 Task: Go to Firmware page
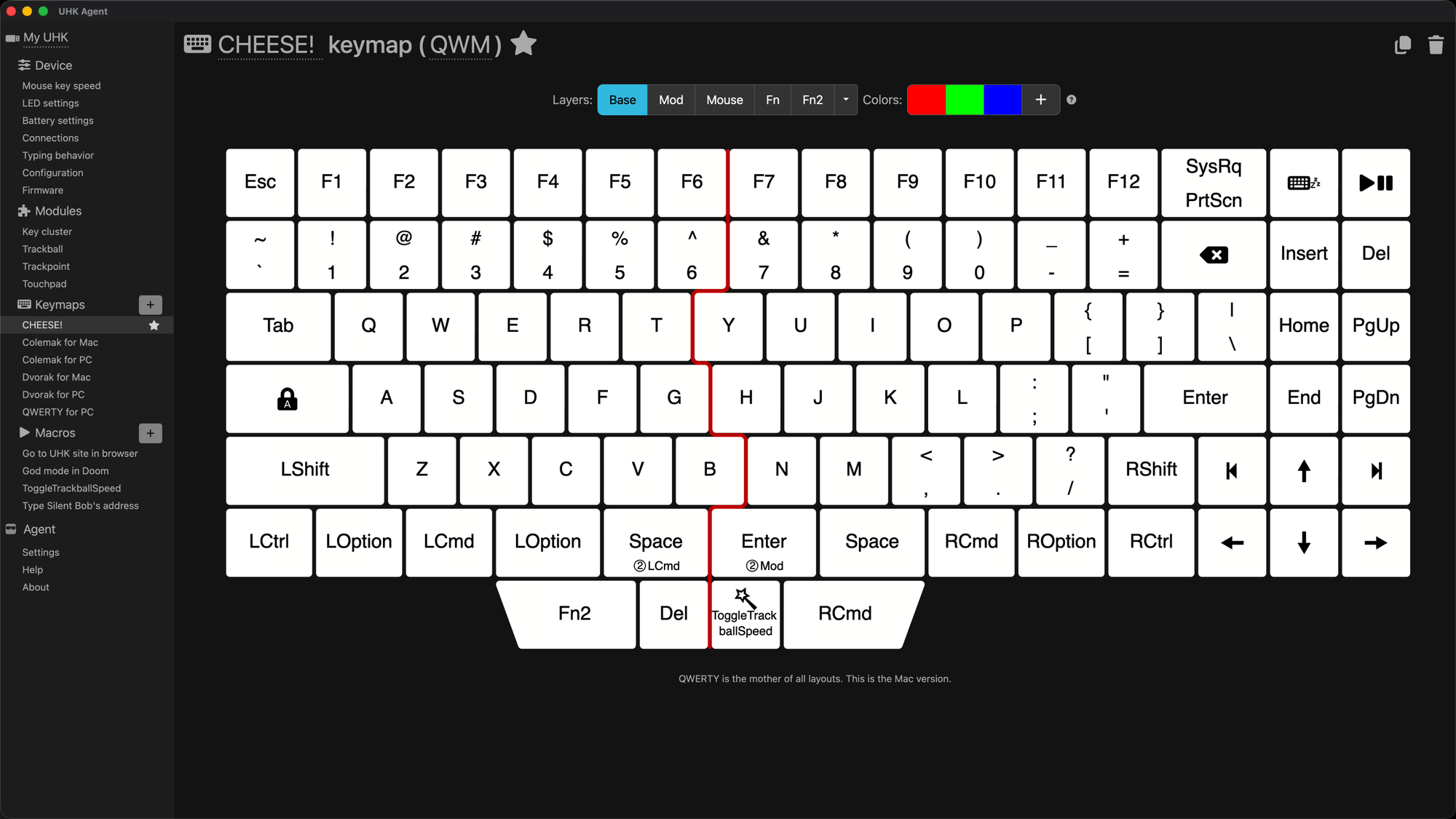tap(42, 191)
